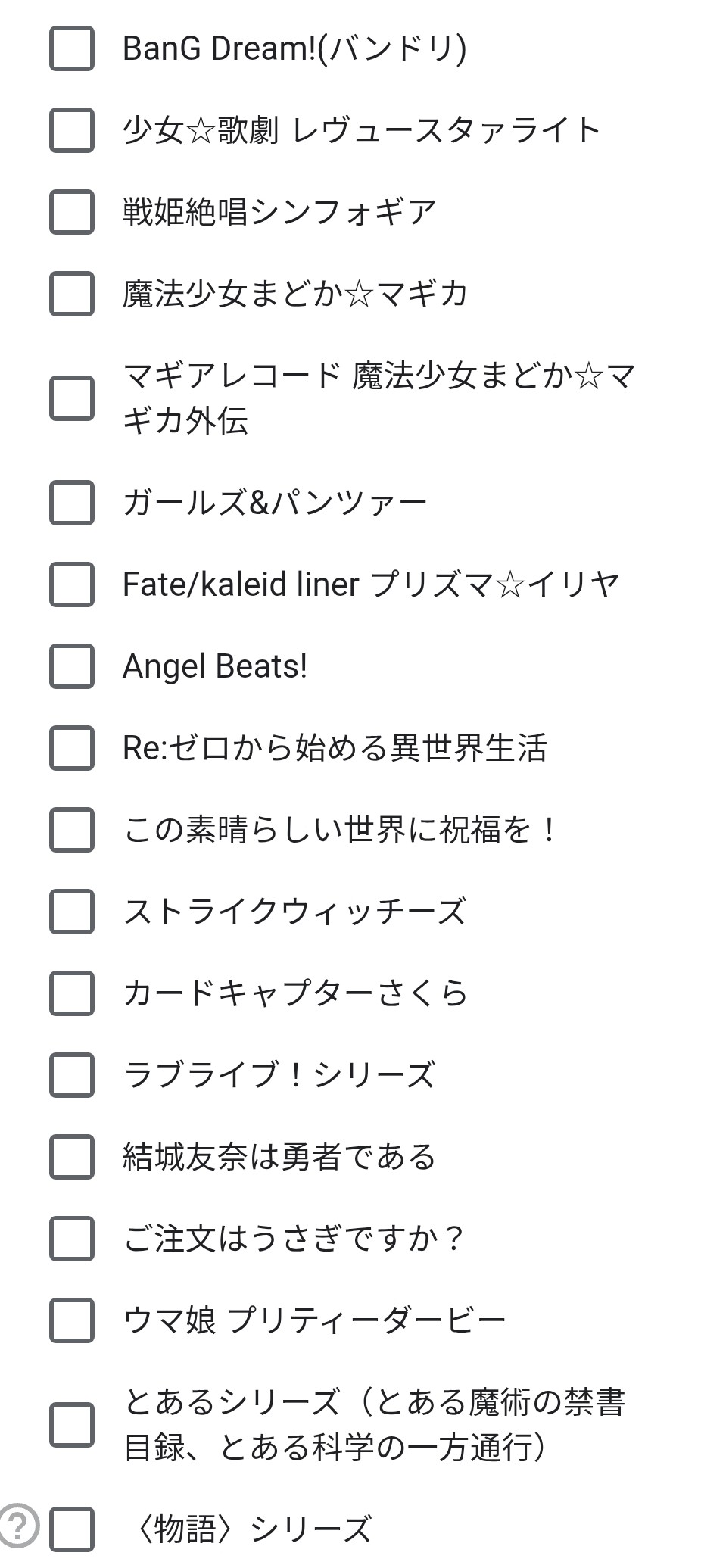Click the question mark help icon
This screenshot has height=1568, width=701.
click(x=17, y=1526)
